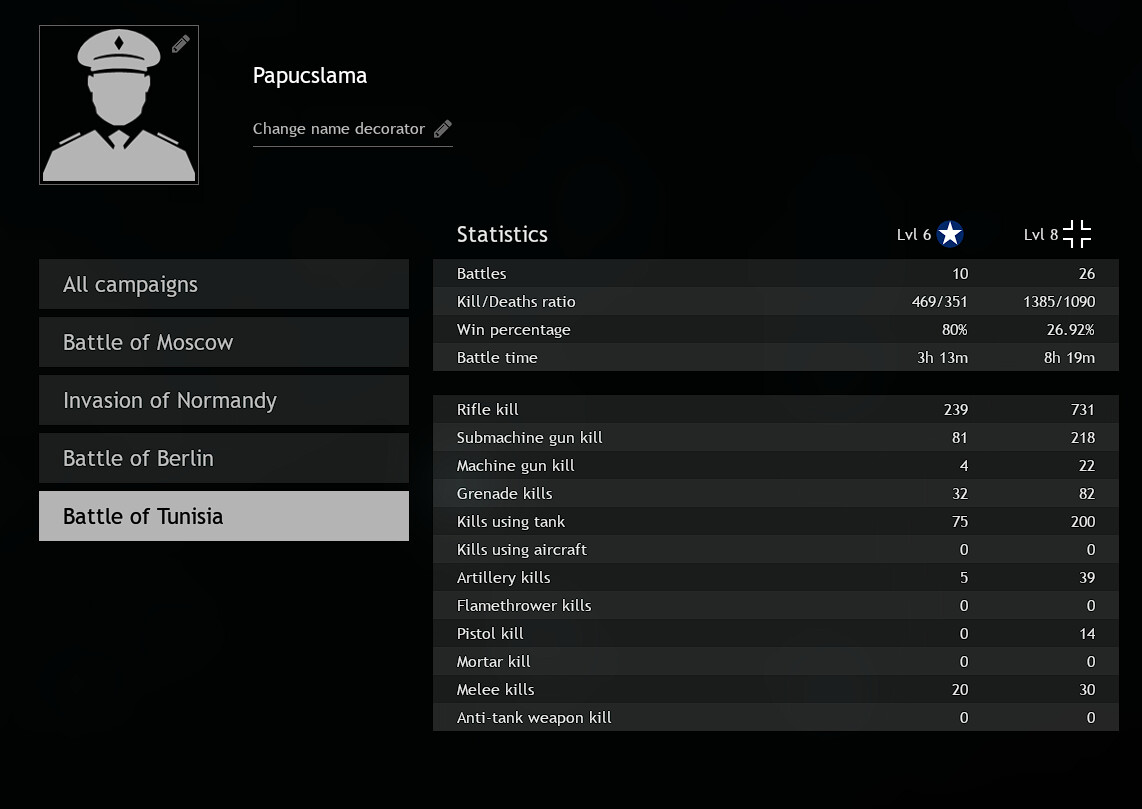Click the Win percentage statistics row
Screen dimensions: 1142x809
(776, 329)
